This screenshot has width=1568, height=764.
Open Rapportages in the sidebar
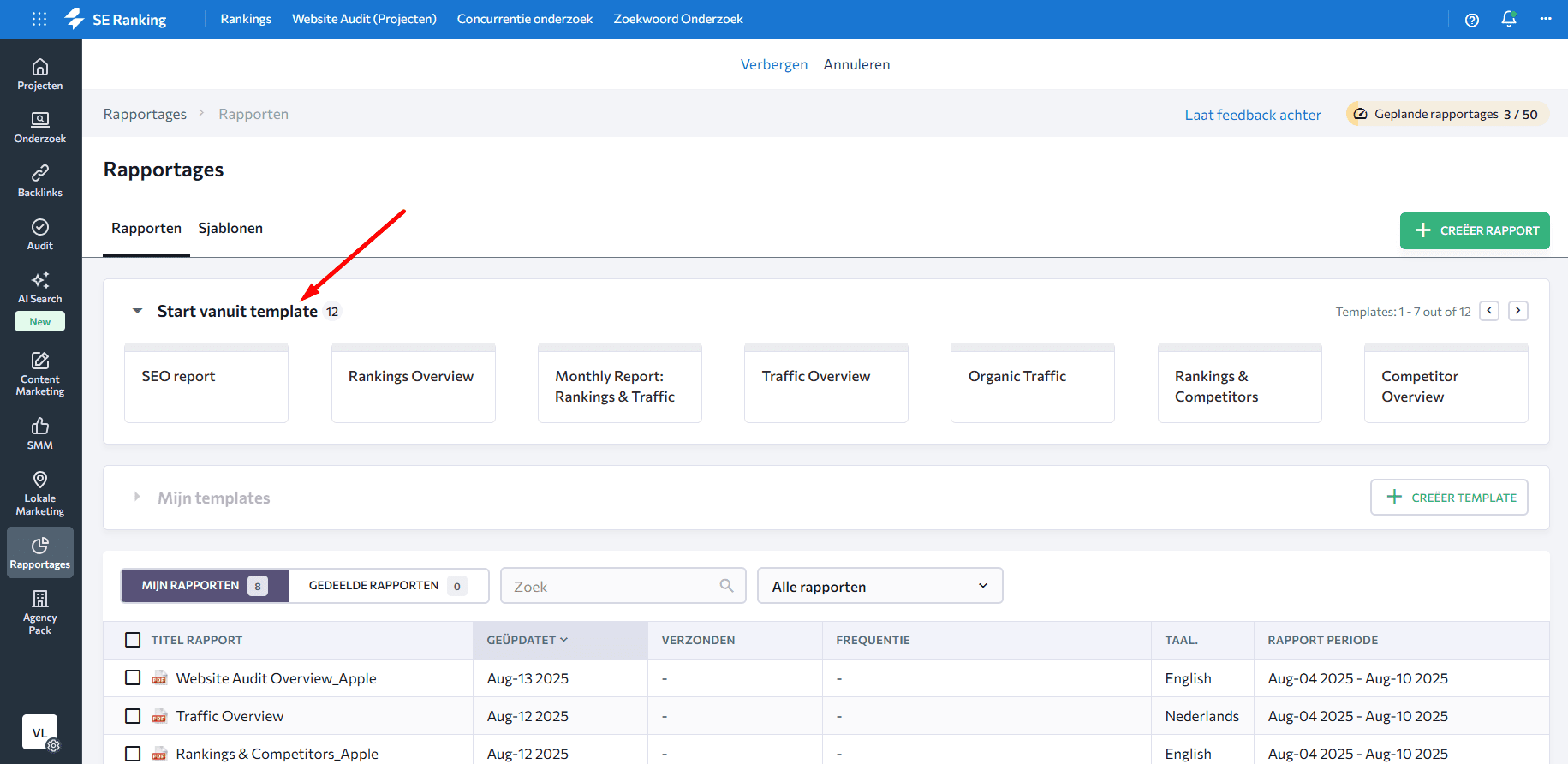pyautogui.click(x=40, y=552)
